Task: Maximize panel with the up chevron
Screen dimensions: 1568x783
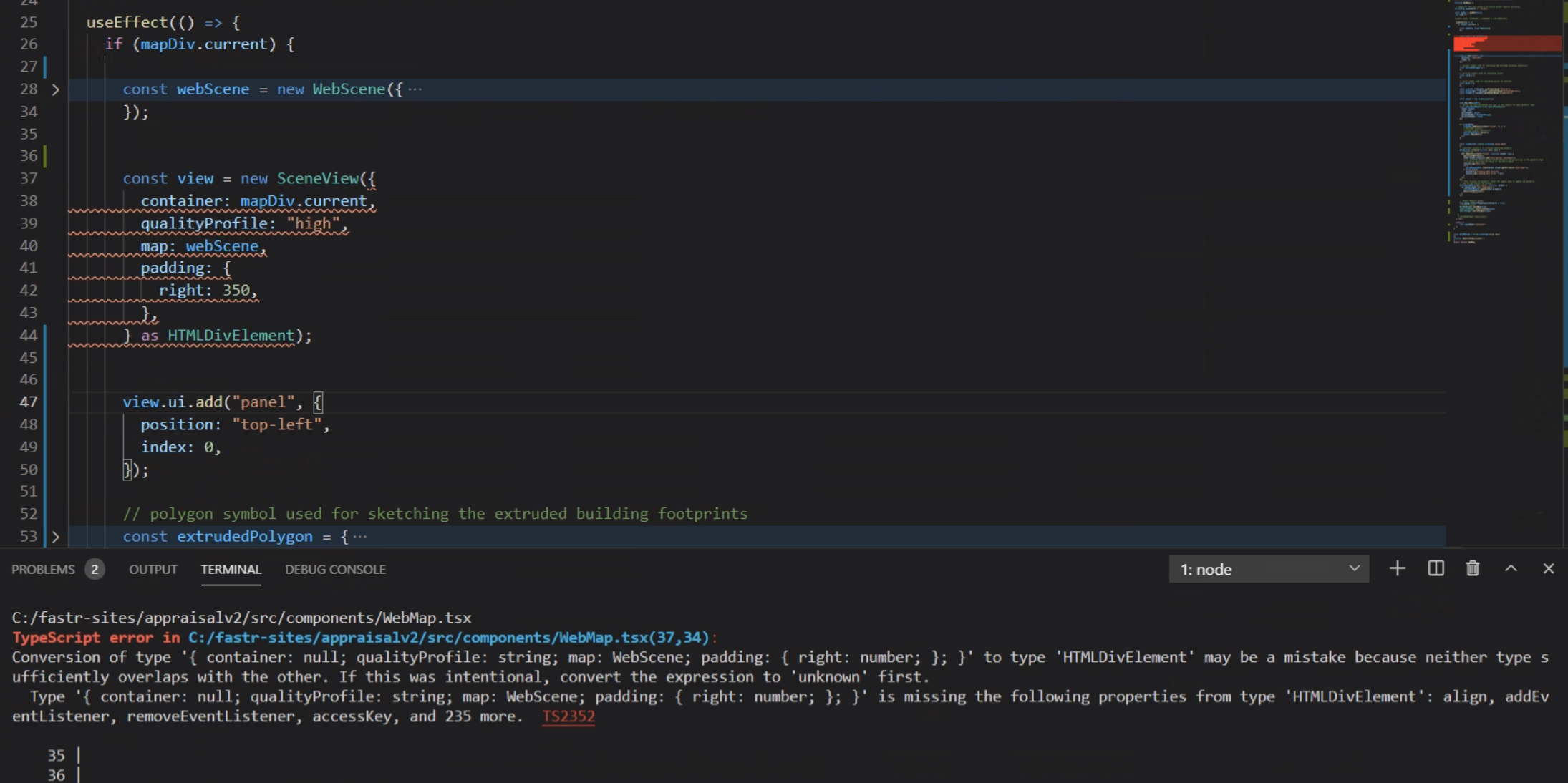Action: (x=1511, y=569)
